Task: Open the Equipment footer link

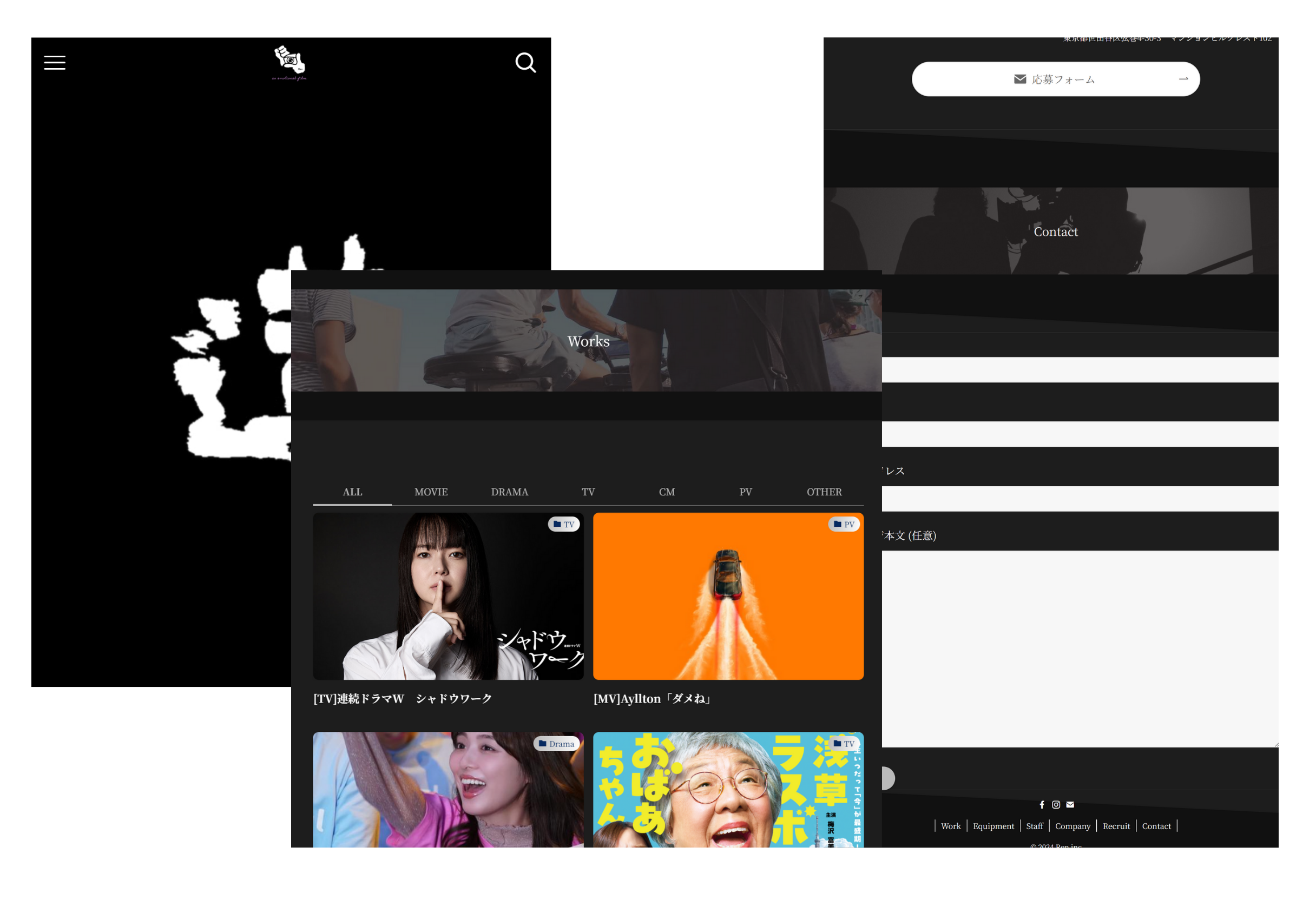Action: click(x=993, y=826)
